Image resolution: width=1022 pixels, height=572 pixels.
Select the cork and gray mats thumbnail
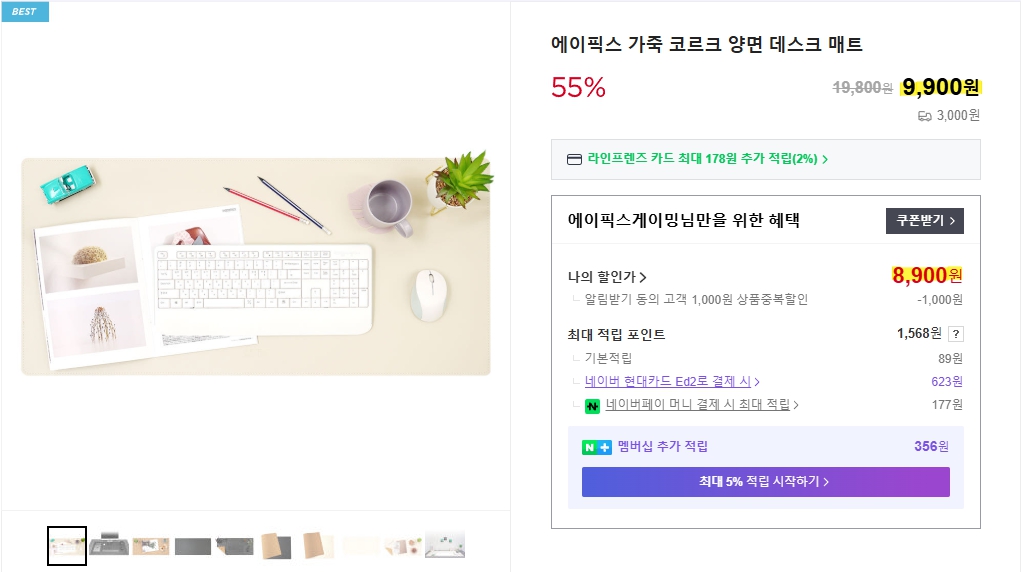(276, 545)
